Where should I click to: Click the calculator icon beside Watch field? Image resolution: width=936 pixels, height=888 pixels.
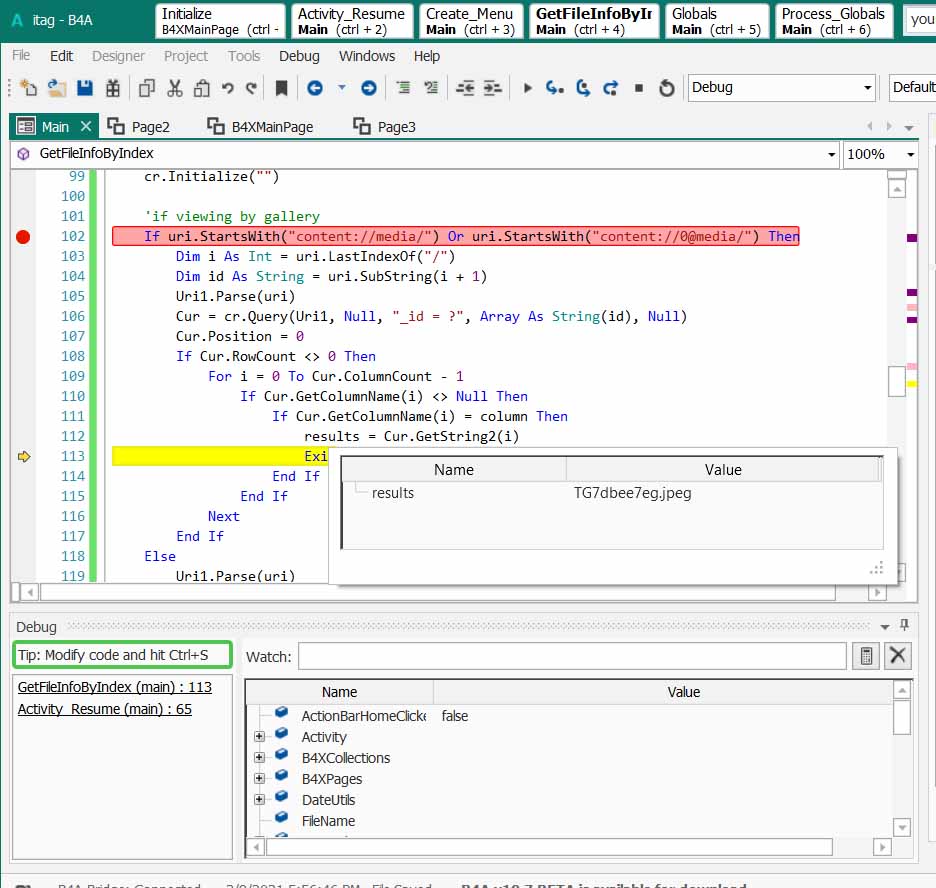pyautogui.click(x=866, y=656)
